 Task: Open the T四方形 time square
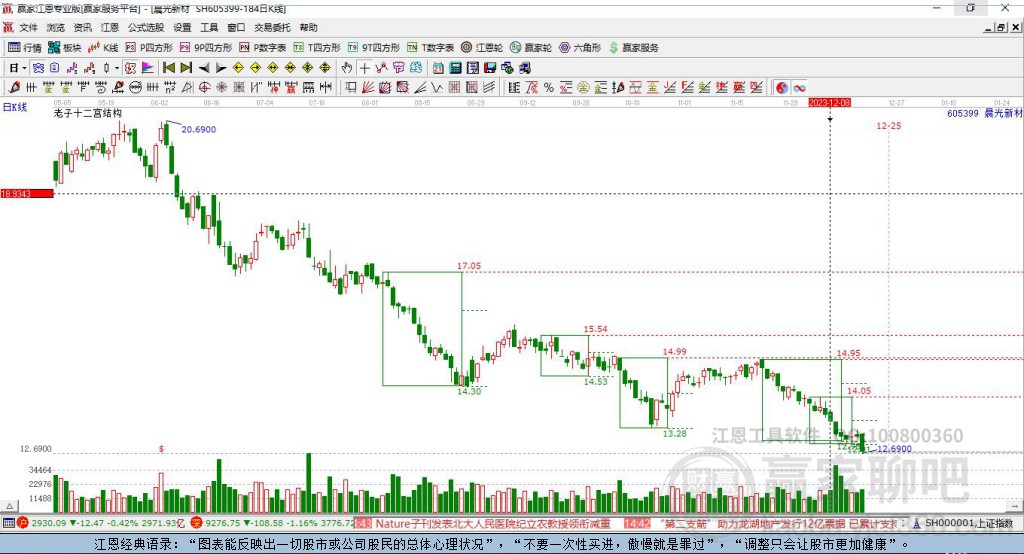[x=317, y=48]
